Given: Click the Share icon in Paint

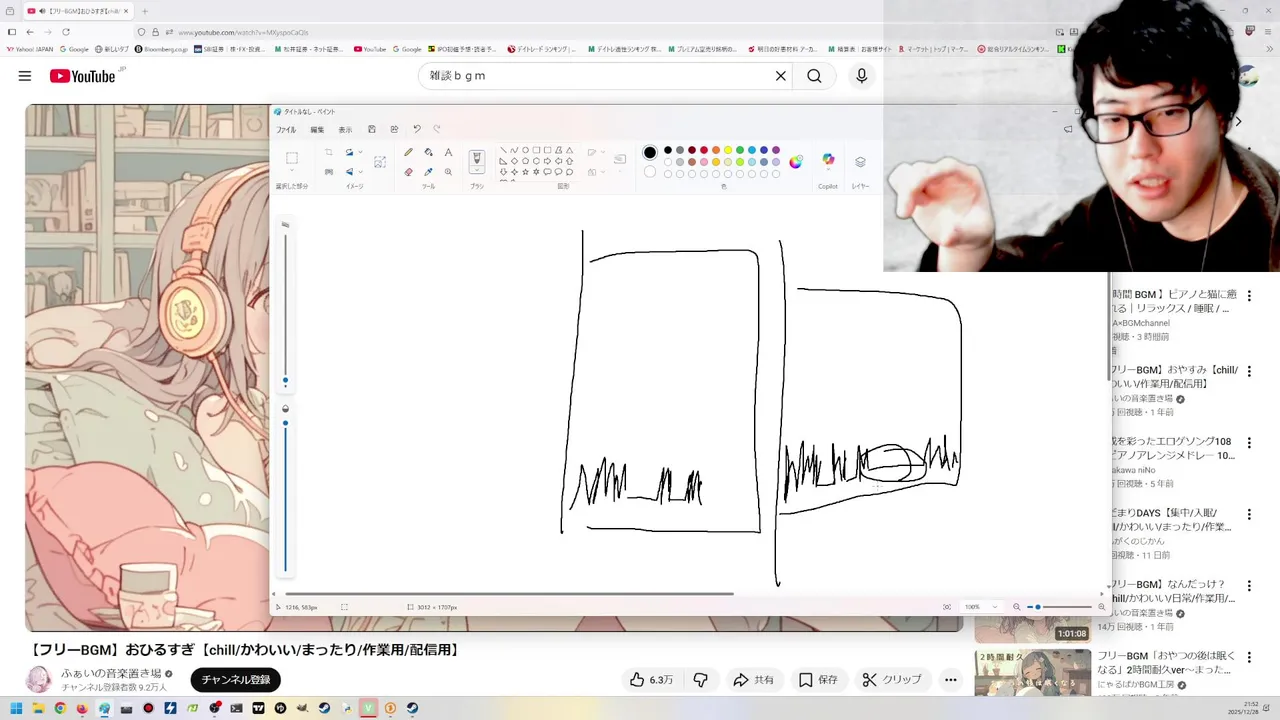Looking at the screenshot, I should tap(394, 129).
